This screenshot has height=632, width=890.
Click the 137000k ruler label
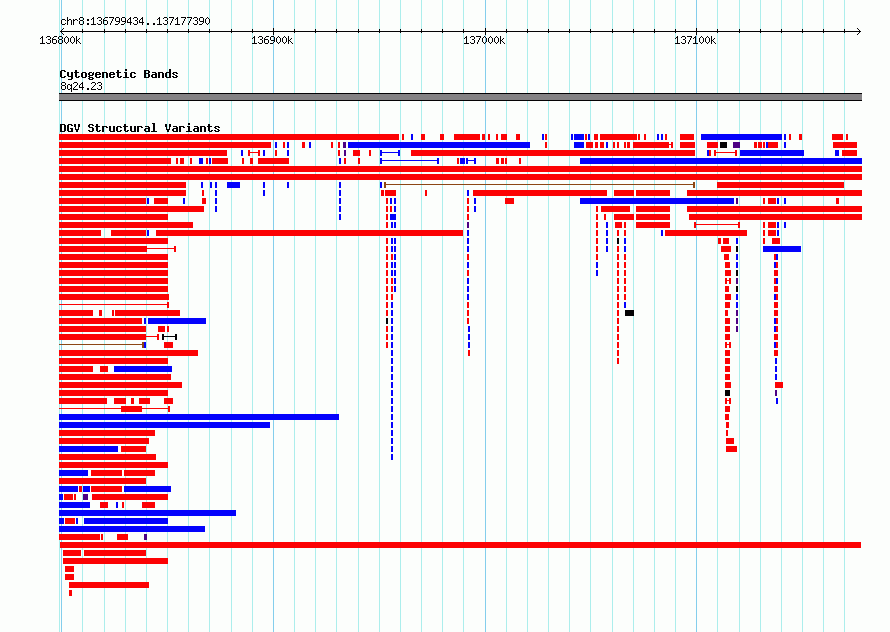484,40
